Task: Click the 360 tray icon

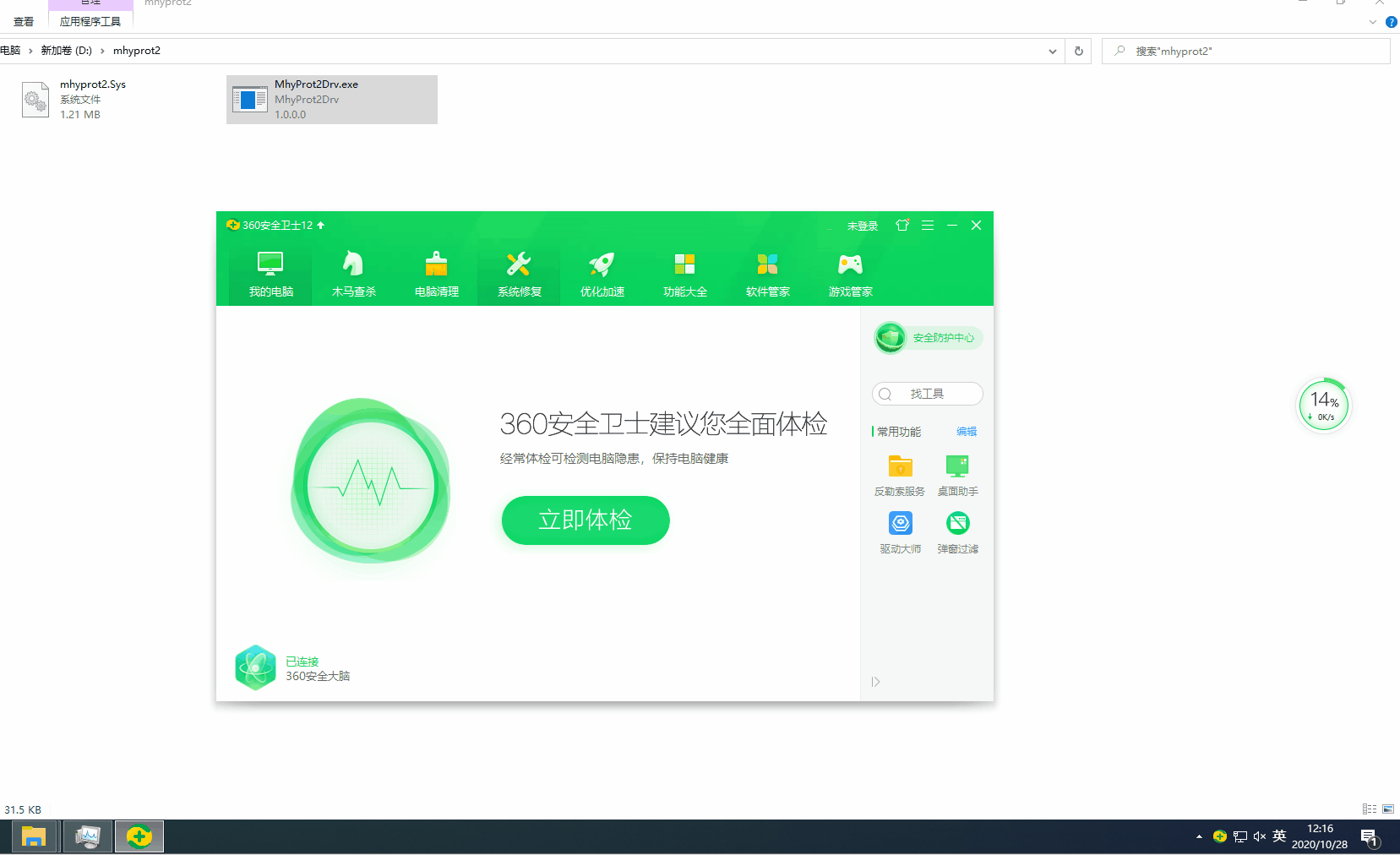Action: [x=1219, y=836]
